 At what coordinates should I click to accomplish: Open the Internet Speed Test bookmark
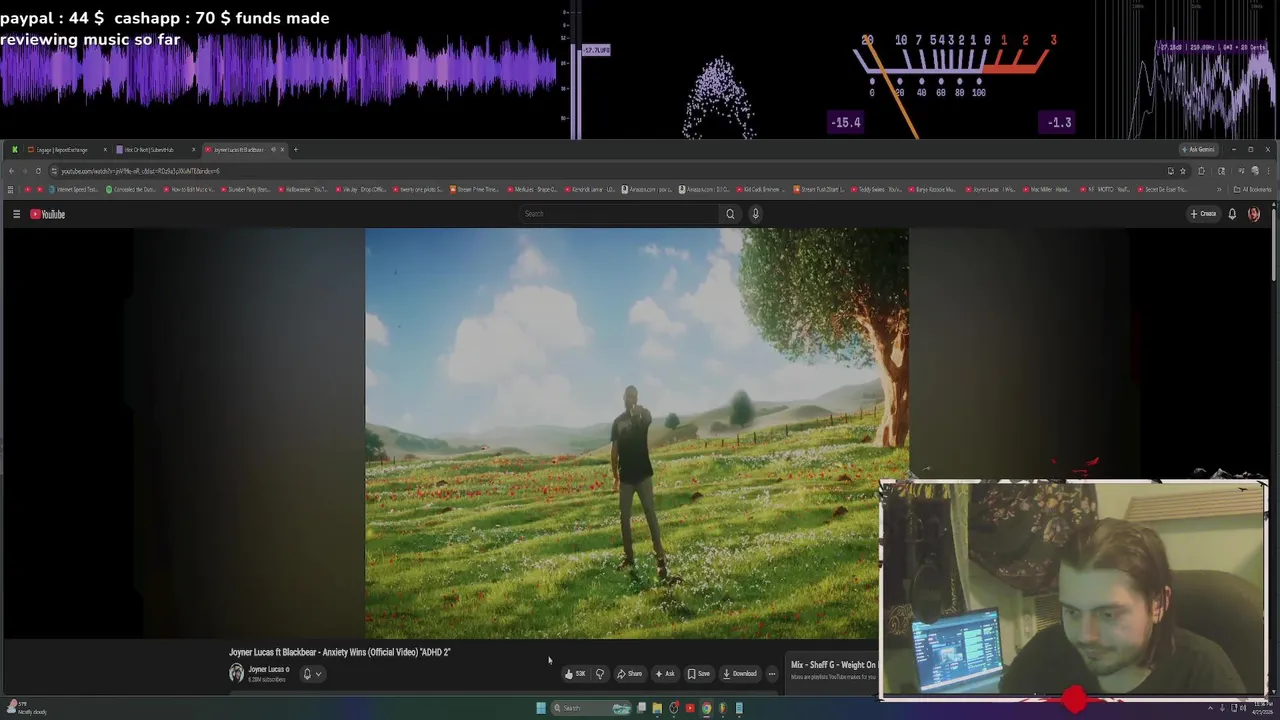[x=72, y=189]
